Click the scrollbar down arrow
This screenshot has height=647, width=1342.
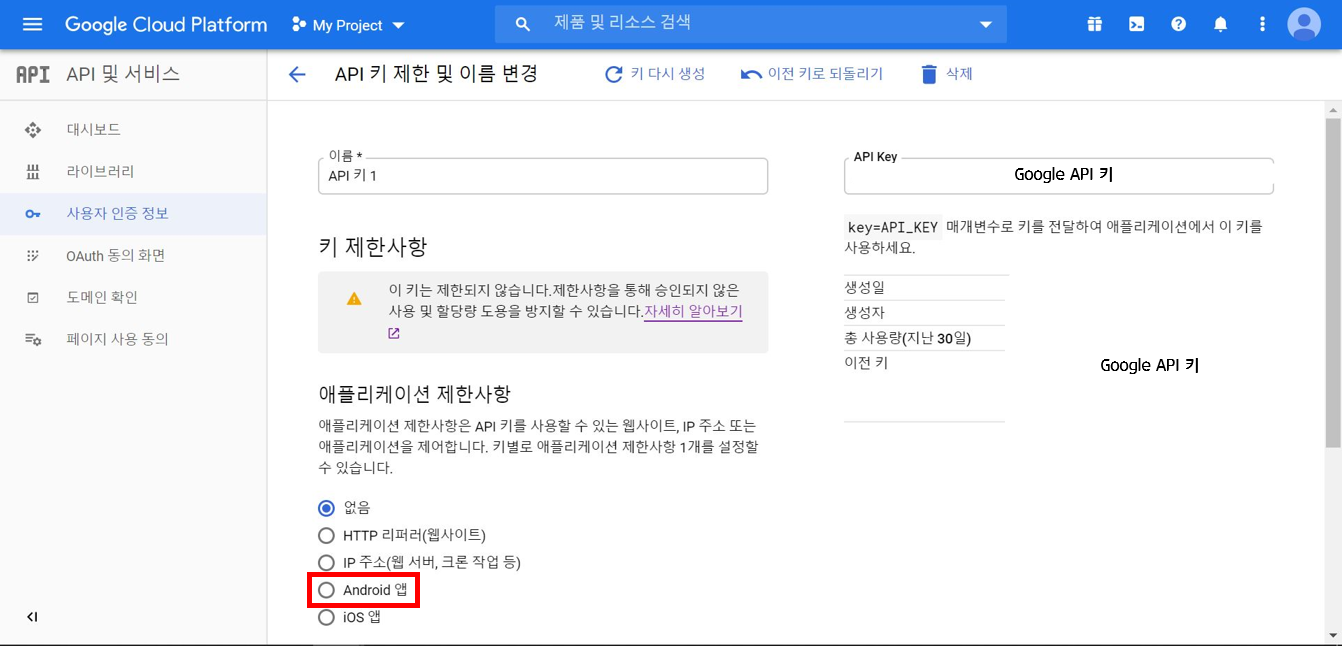pyautogui.click(x=1334, y=634)
